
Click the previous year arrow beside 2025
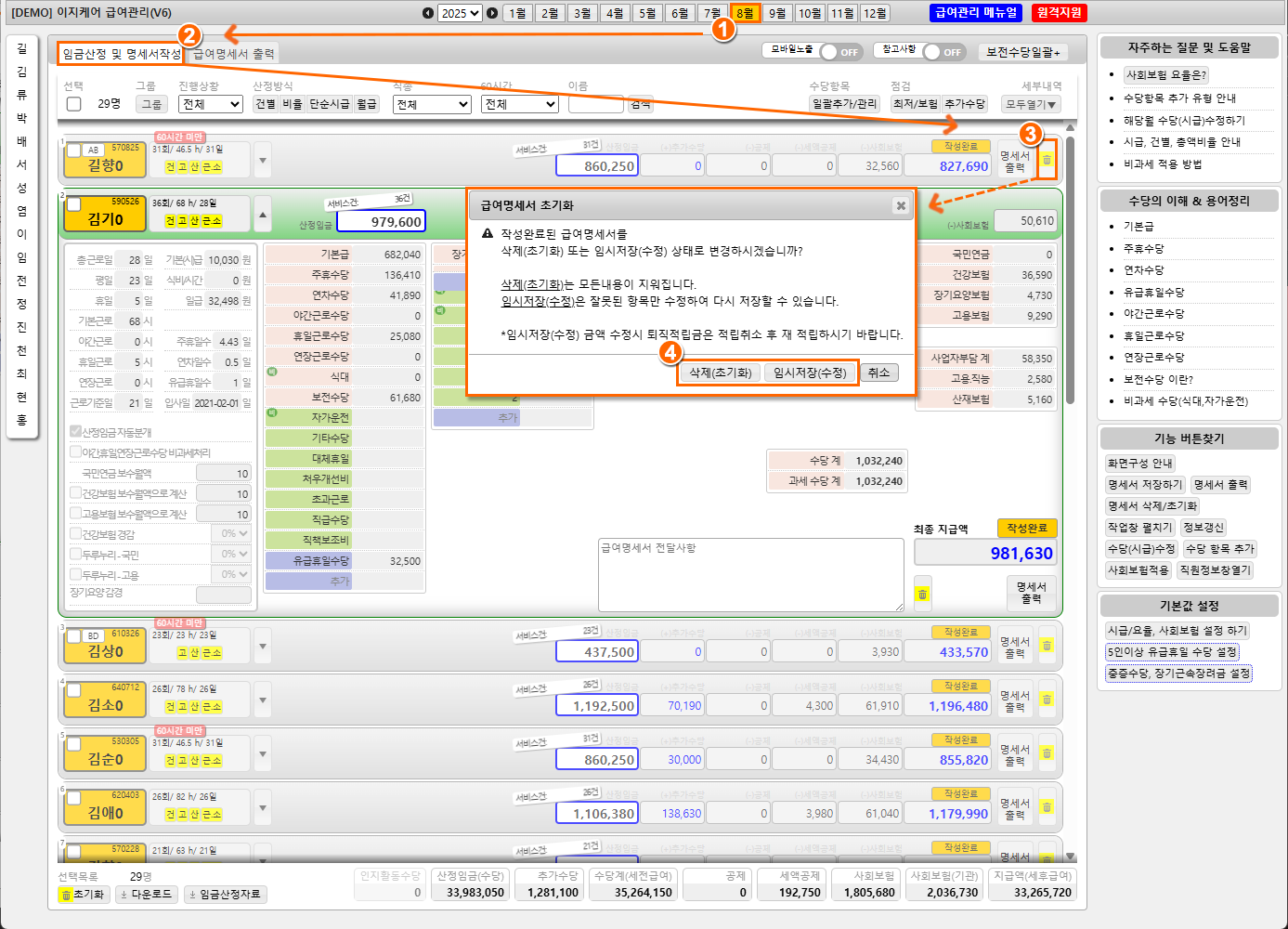tap(428, 13)
